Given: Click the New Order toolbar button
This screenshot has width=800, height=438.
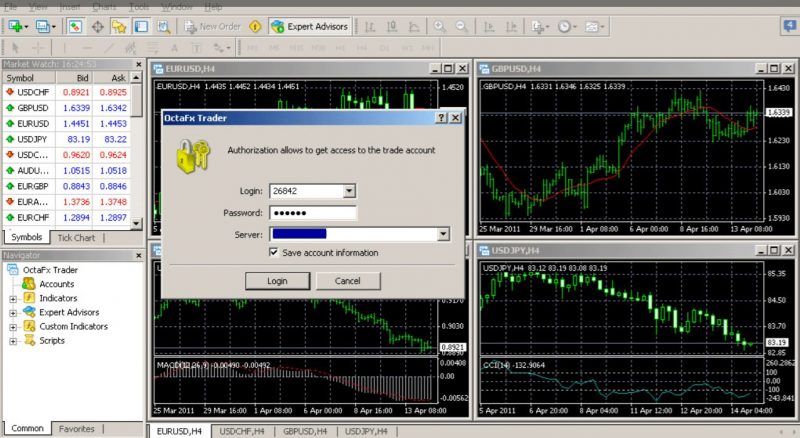Looking at the screenshot, I should 213,27.
